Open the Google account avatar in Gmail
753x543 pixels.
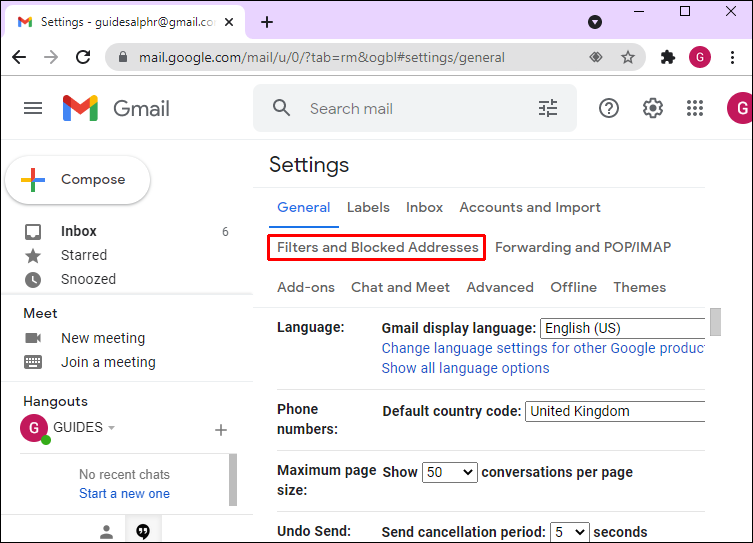[x=740, y=108]
